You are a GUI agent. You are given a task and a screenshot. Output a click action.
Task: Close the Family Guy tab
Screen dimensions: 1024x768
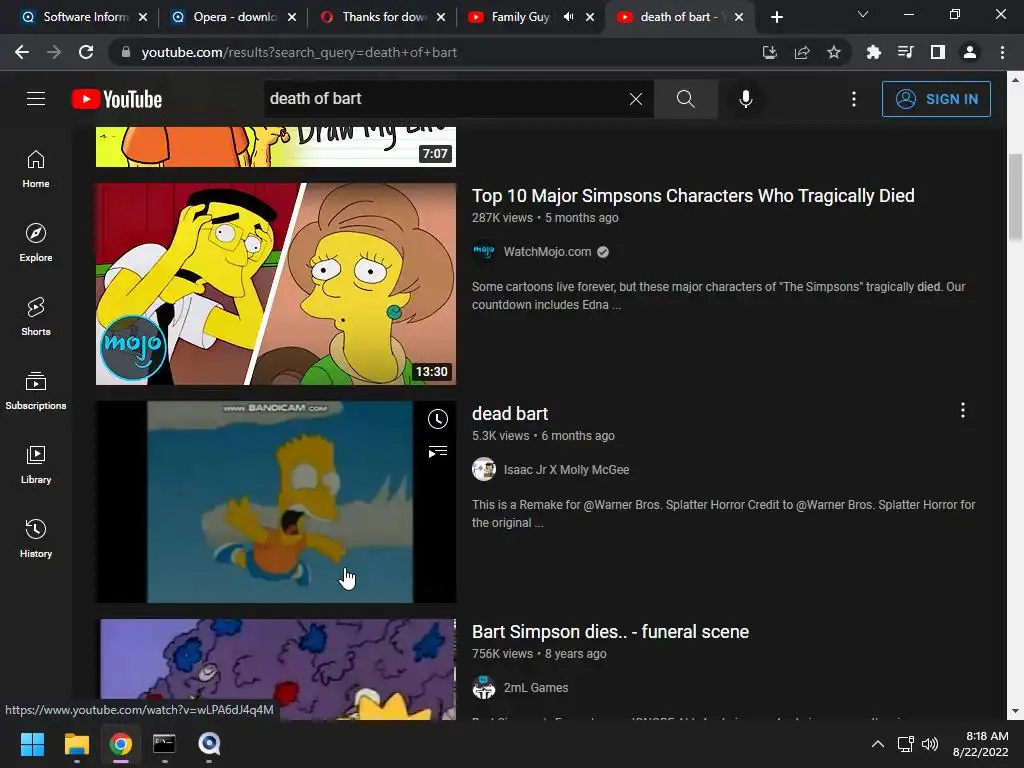(590, 17)
